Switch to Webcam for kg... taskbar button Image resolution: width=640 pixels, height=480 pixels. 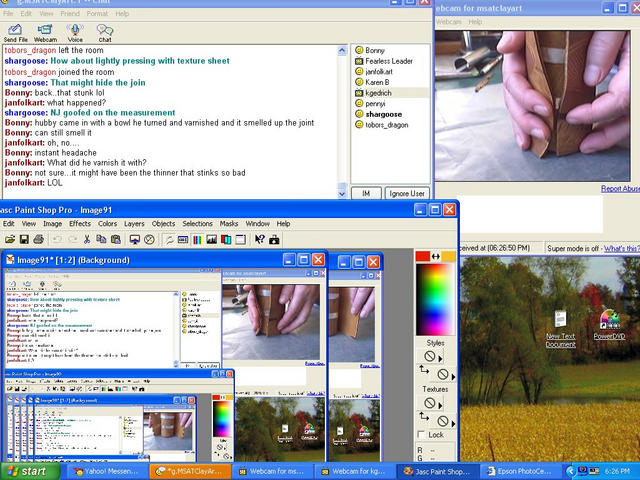pyautogui.click(x=354, y=471)
